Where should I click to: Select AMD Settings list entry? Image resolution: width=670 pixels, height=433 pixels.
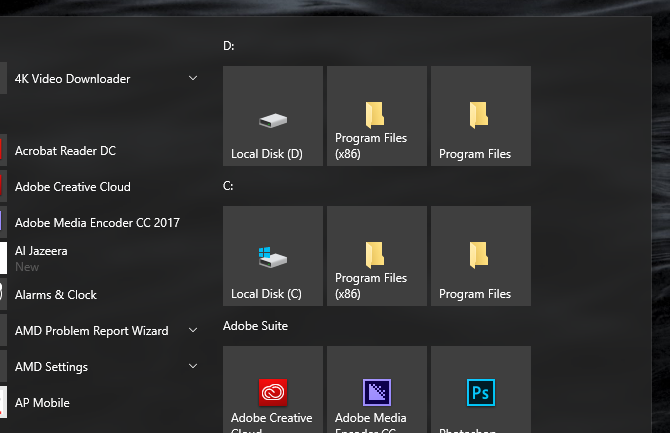[x=103, y=367]
